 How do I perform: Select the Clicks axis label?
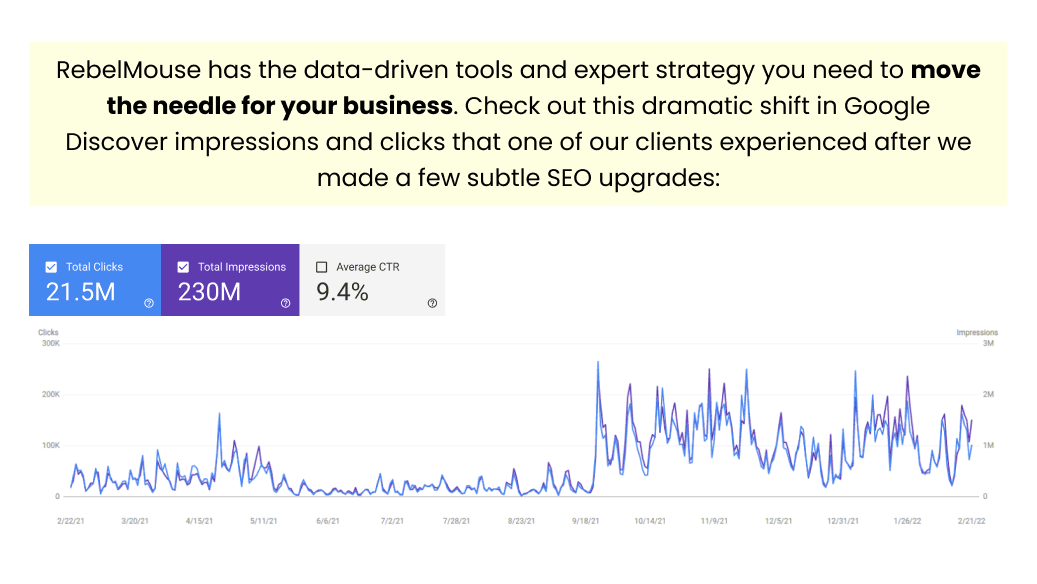[48, 332]
